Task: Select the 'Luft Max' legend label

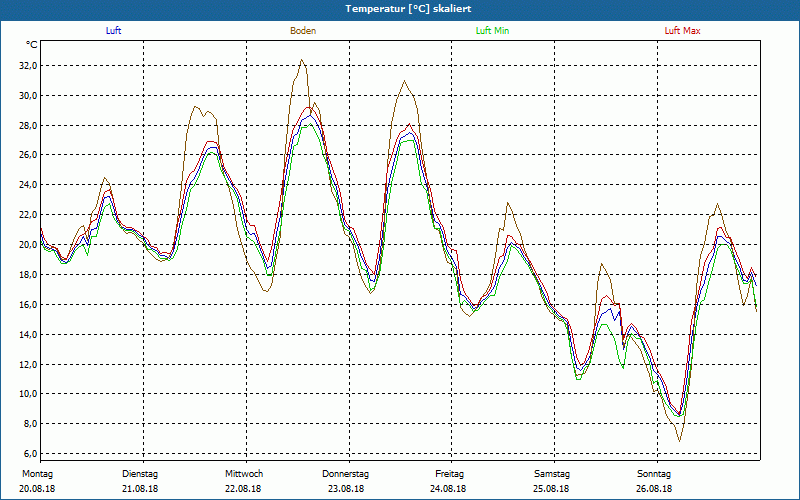Action: 683,31
